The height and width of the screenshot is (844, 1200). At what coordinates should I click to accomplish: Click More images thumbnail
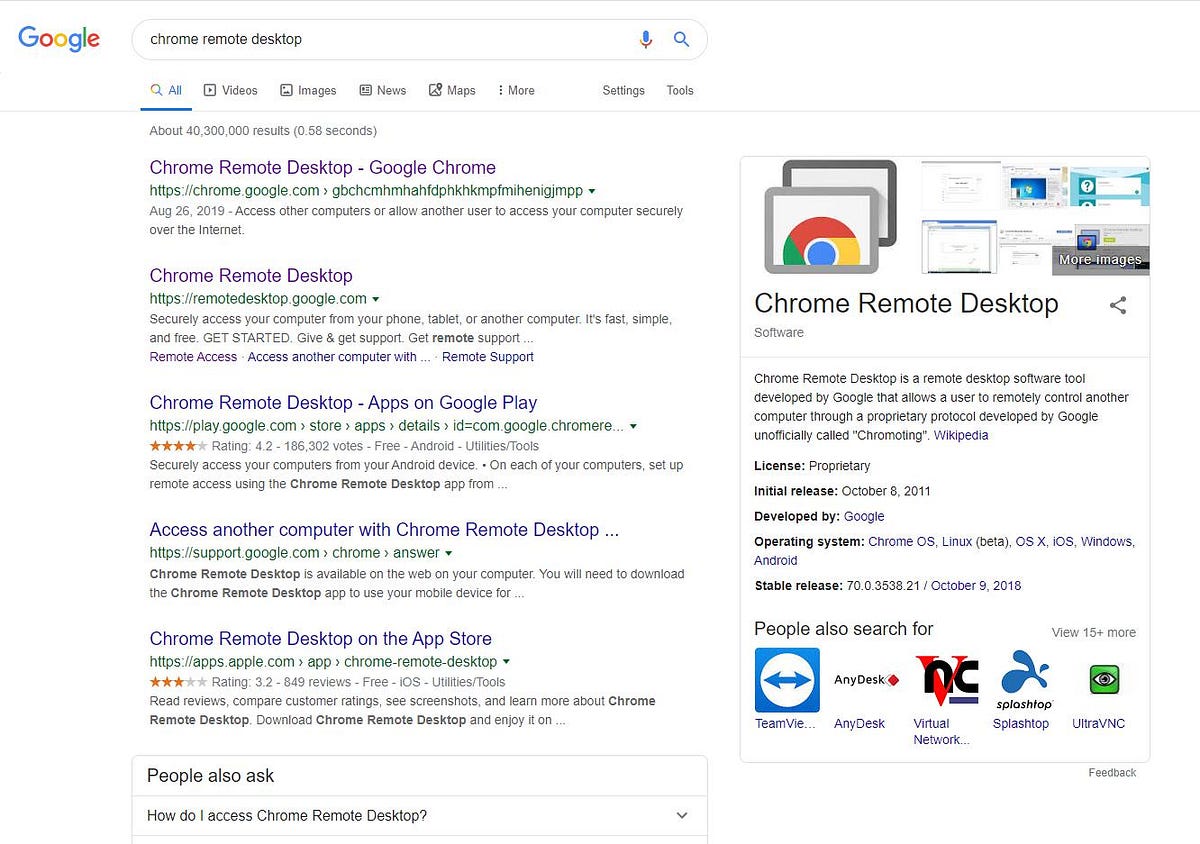point(1099,250)
